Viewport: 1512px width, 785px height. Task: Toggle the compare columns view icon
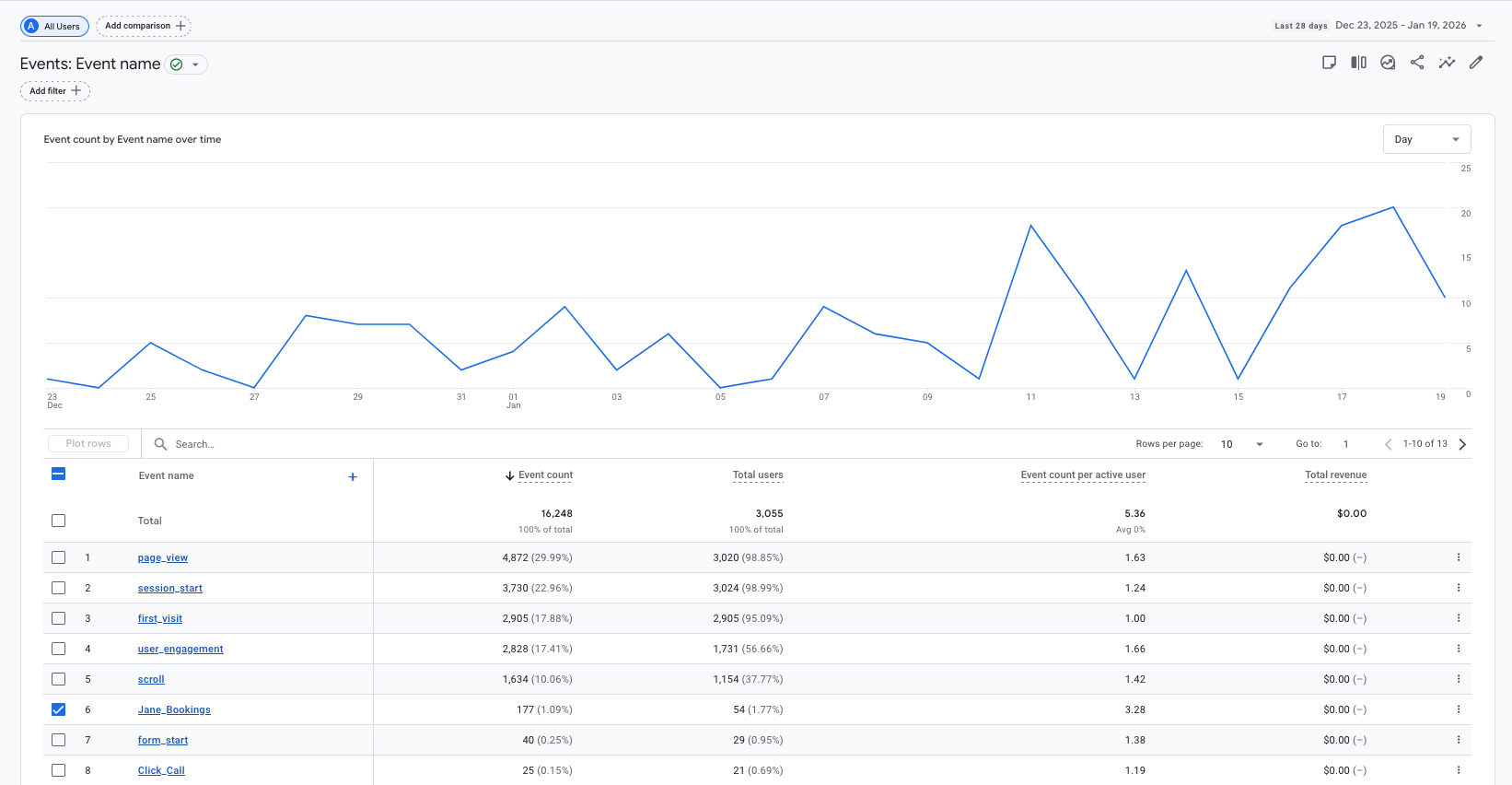1358,63
